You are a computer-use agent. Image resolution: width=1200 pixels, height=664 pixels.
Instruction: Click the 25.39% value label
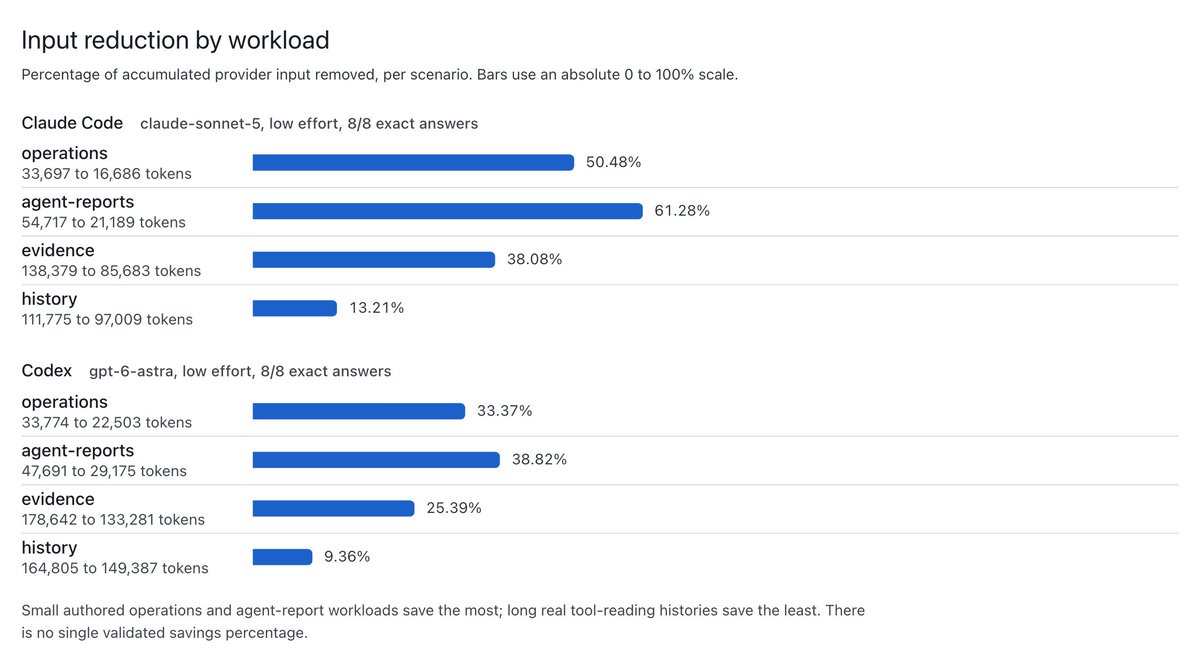[454, 508]
